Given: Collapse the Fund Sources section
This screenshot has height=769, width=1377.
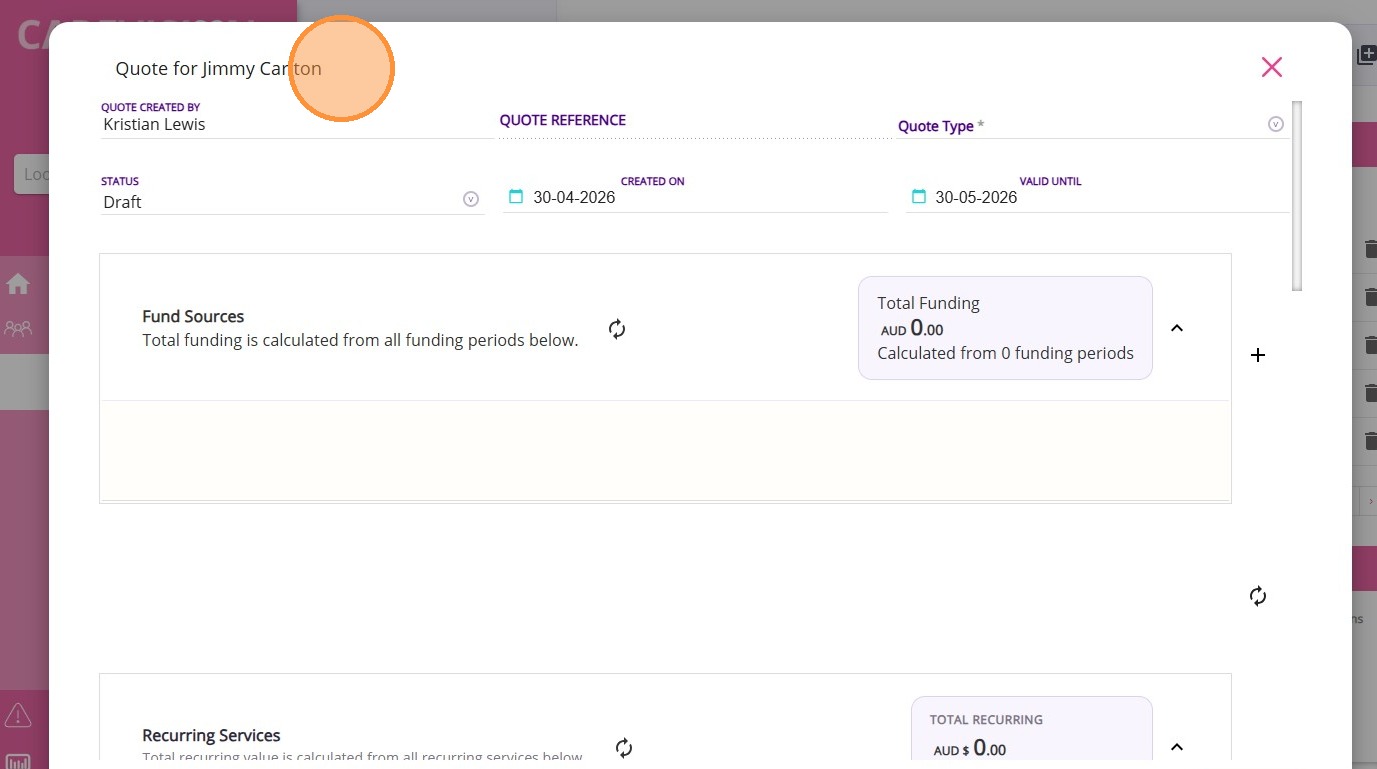Looking at the screenshot, I should (1177, 328).
